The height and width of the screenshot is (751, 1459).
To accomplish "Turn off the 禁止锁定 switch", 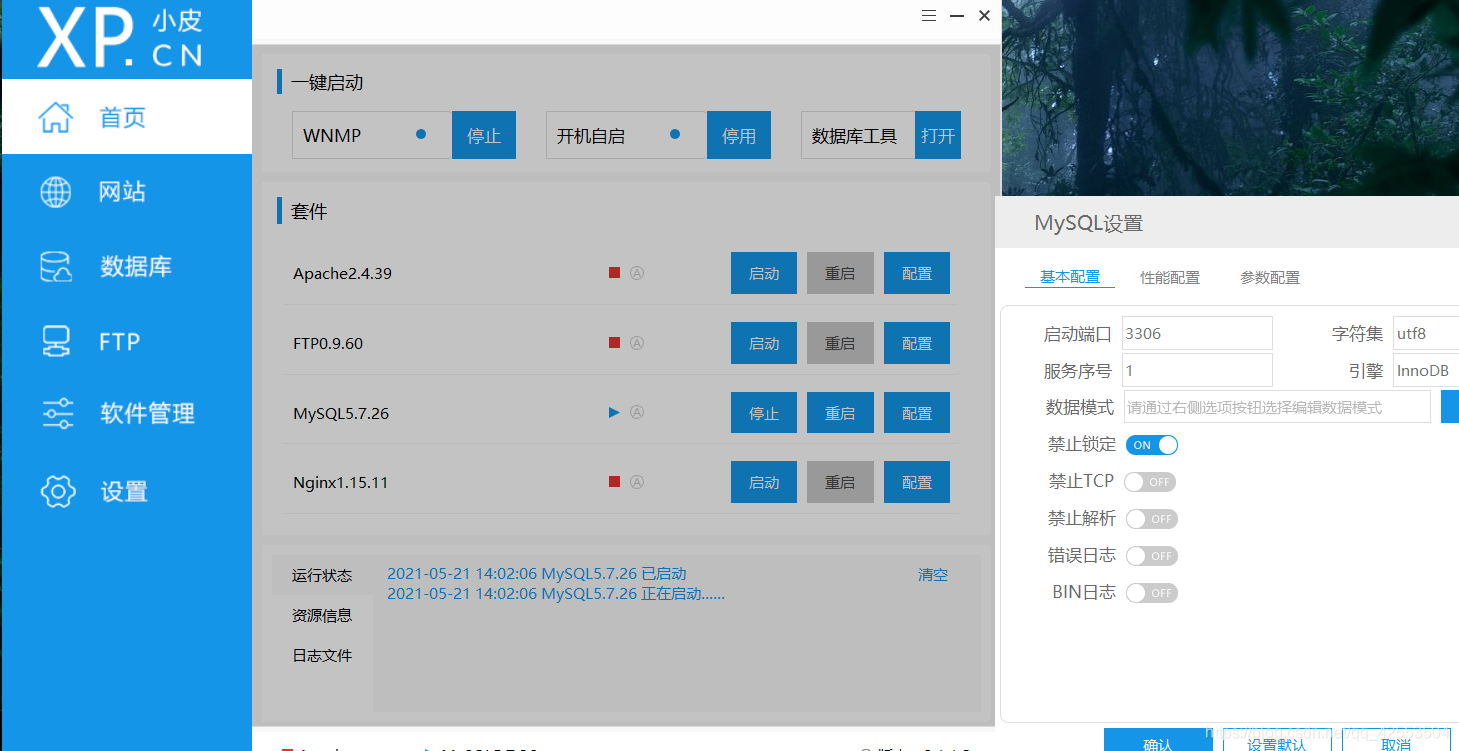I will pos(1152,445).
